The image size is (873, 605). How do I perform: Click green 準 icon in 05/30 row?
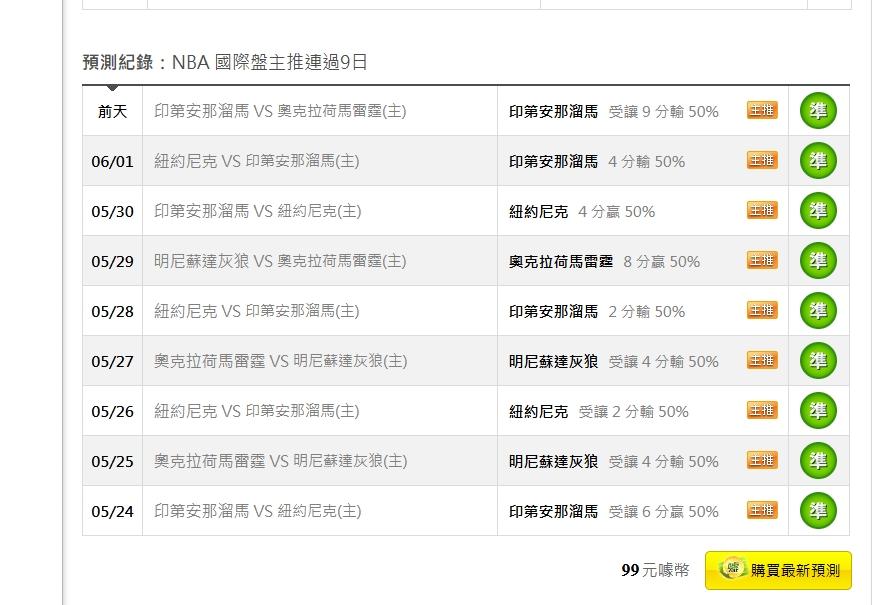point(818,211)
